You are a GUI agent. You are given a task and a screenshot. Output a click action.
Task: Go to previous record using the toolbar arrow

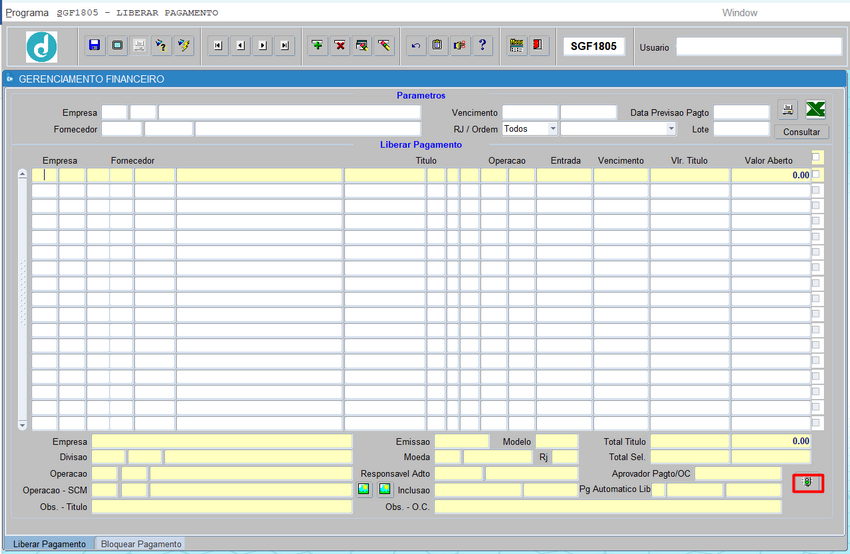(240, 46)
